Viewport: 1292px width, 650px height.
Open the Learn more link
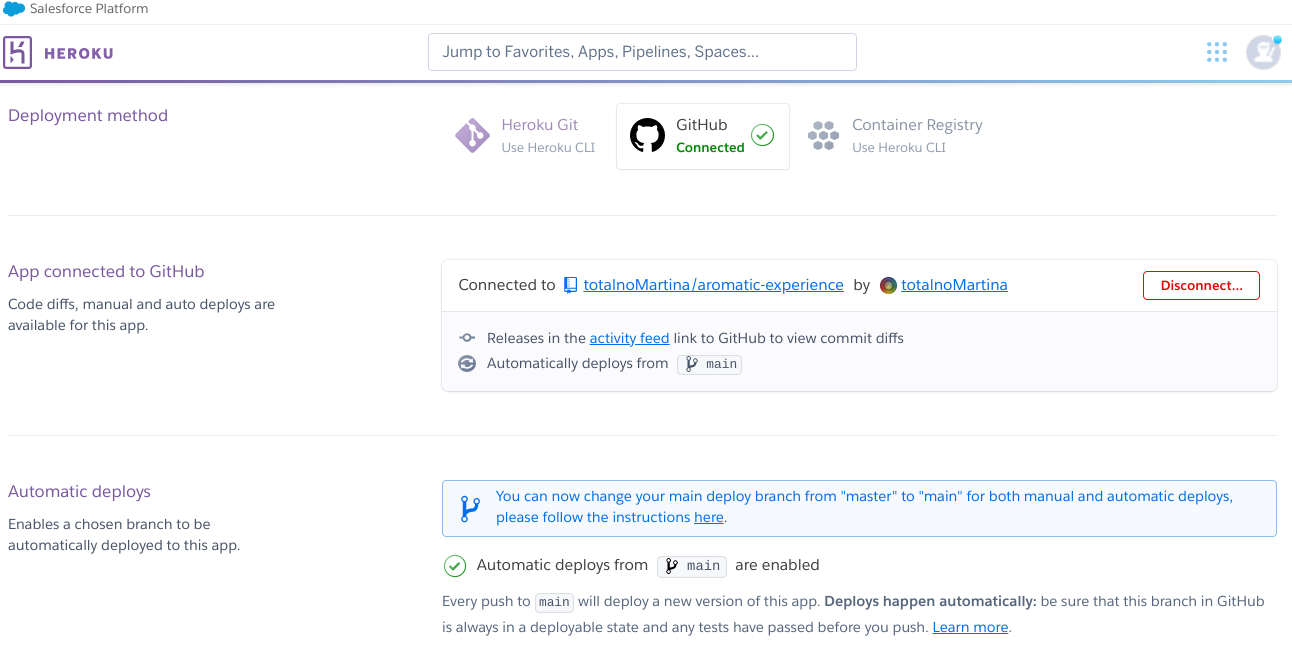(x=970, y=627)
